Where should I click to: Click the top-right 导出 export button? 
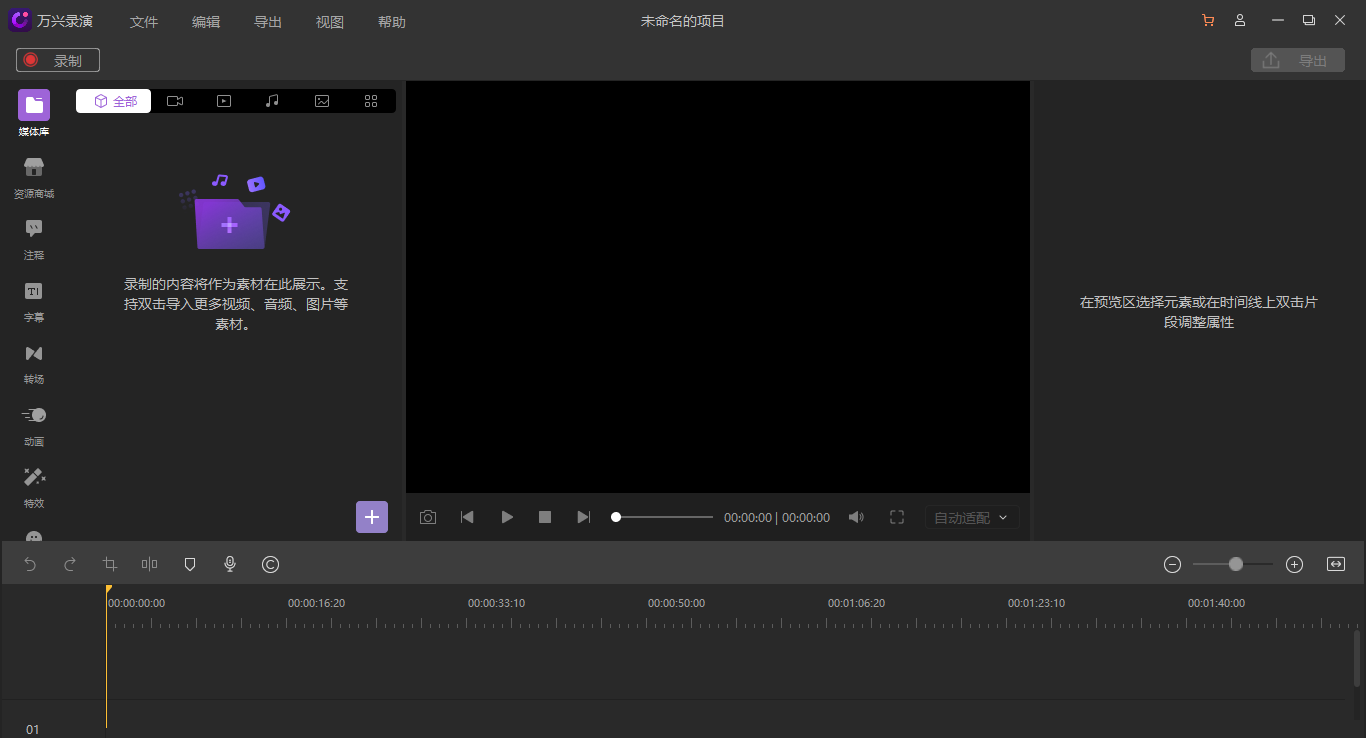coord(1298,60)
